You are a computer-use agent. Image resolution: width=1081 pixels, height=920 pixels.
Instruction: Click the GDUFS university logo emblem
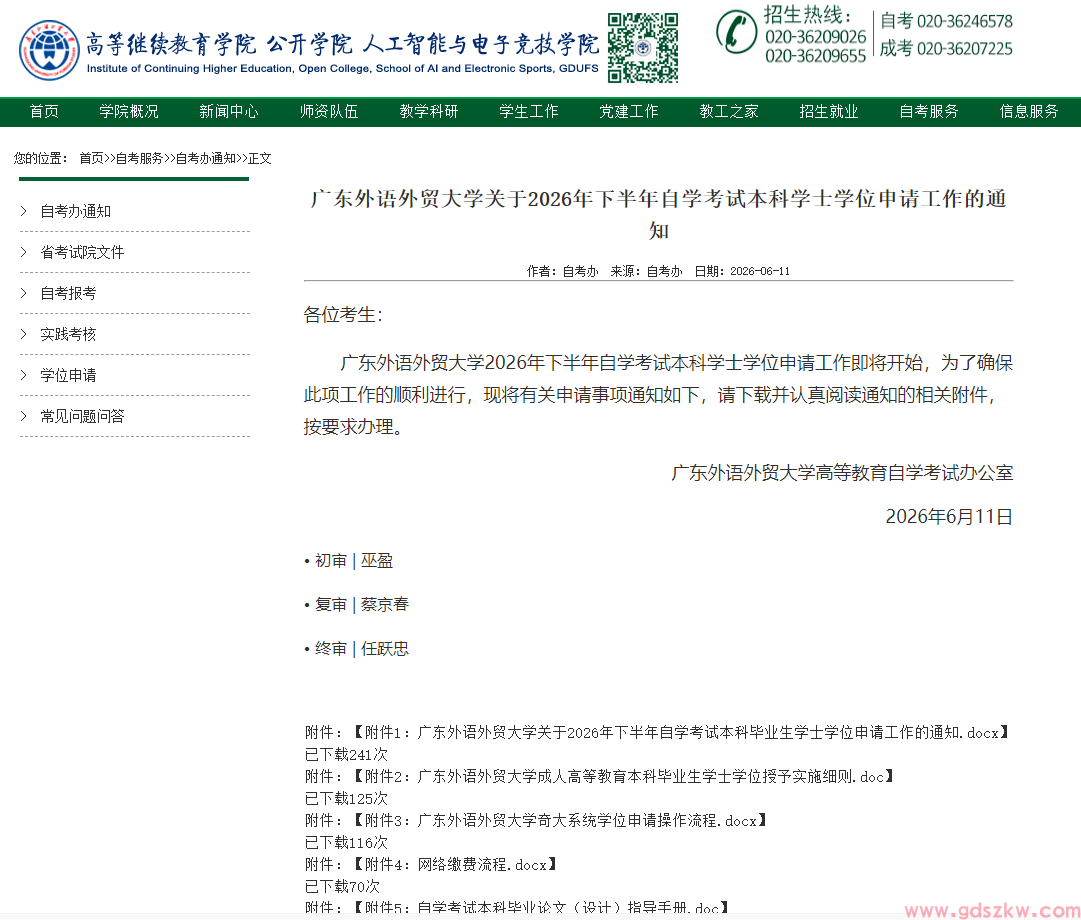tap(49, 50)
